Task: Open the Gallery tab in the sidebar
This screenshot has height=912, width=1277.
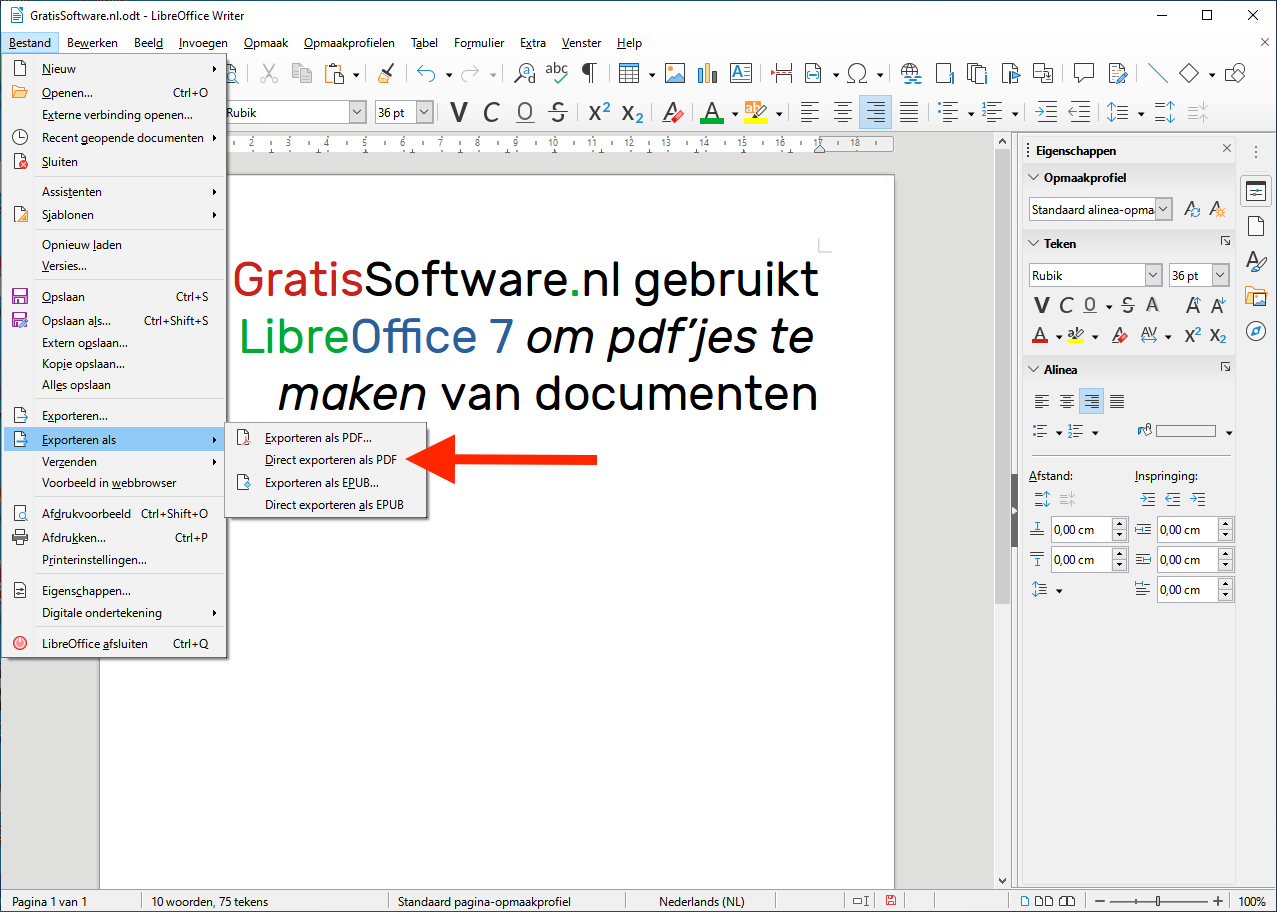Action: (1255, 296)
